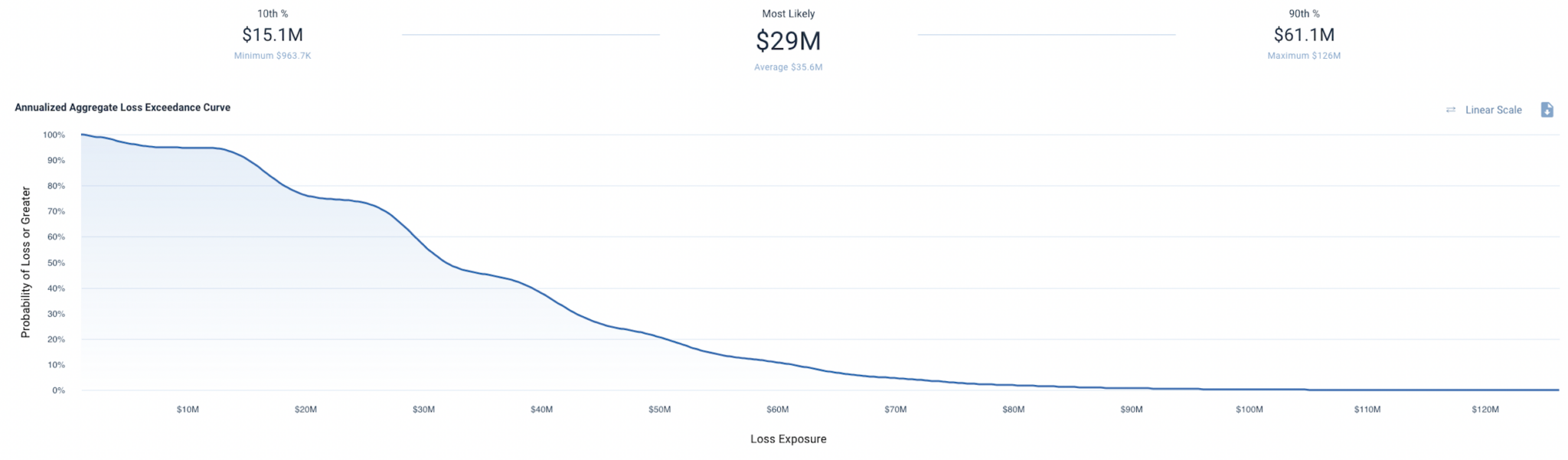The width and height of the screenshot is (1568, 460).
Task: Click the Maximum $126M text
Action: click(x=1304, y=56)
